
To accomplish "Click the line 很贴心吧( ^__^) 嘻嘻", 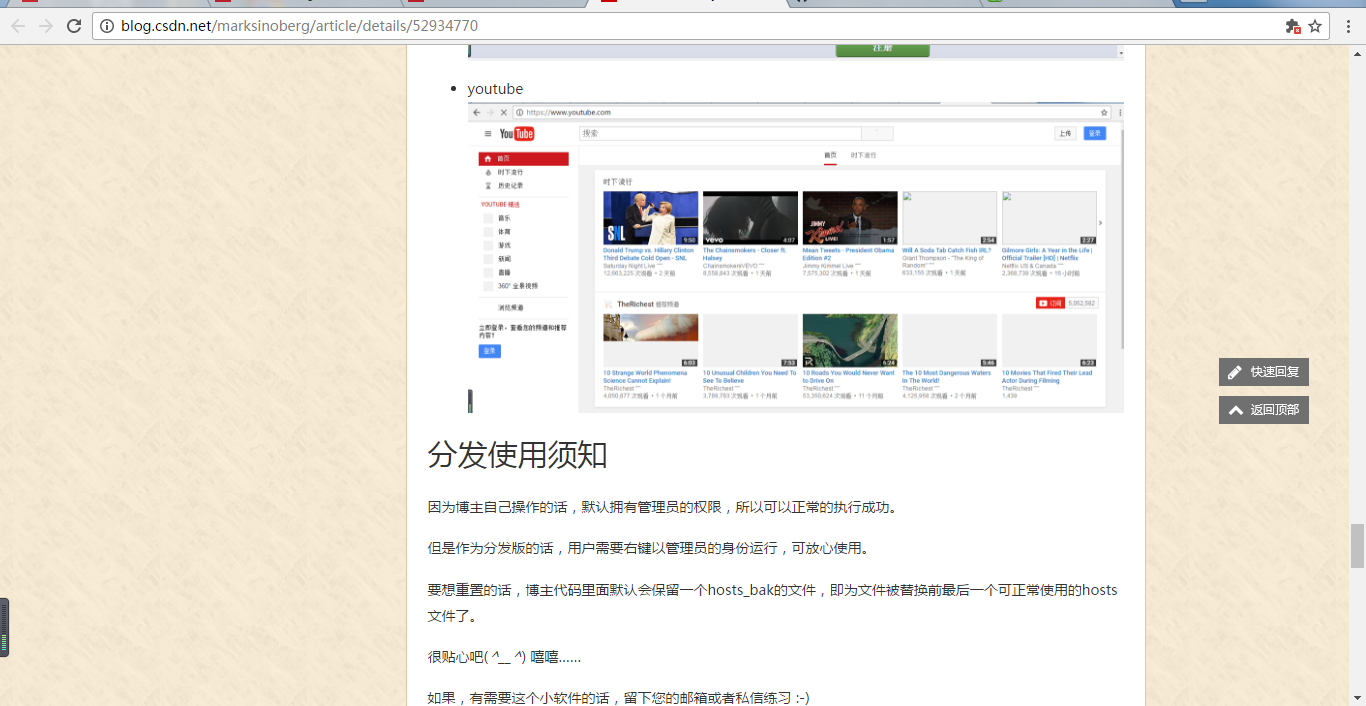I will tap(504, 657).
